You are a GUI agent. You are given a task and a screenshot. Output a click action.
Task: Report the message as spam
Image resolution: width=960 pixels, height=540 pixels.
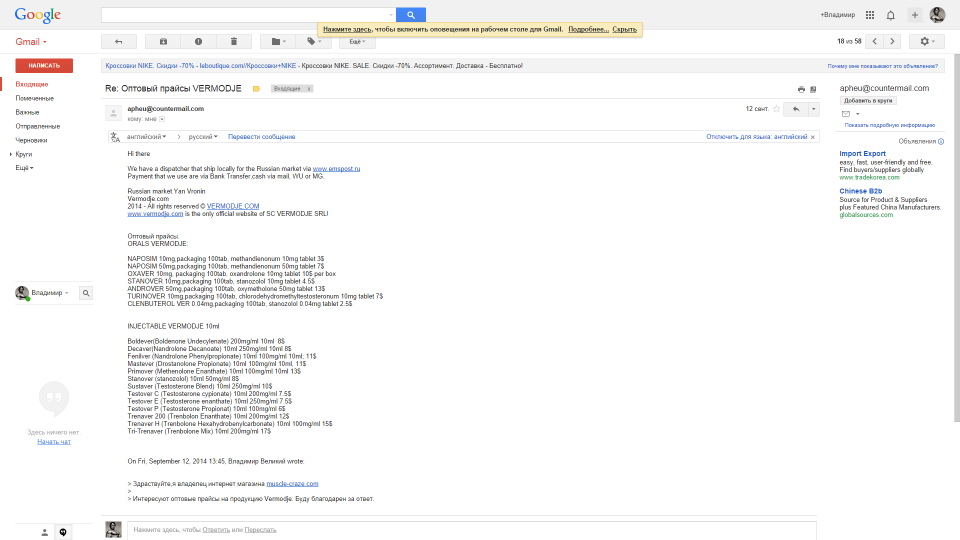click(x=198, y=41)
